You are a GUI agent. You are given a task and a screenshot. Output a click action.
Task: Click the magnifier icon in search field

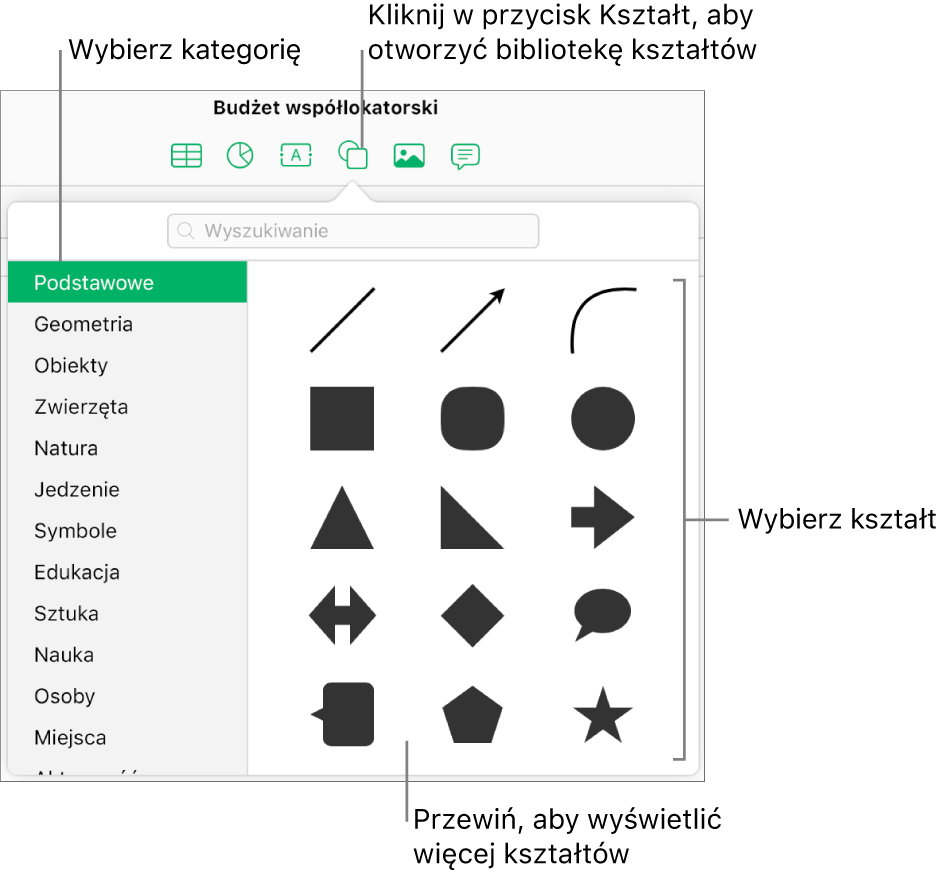(x=186, y=231)
